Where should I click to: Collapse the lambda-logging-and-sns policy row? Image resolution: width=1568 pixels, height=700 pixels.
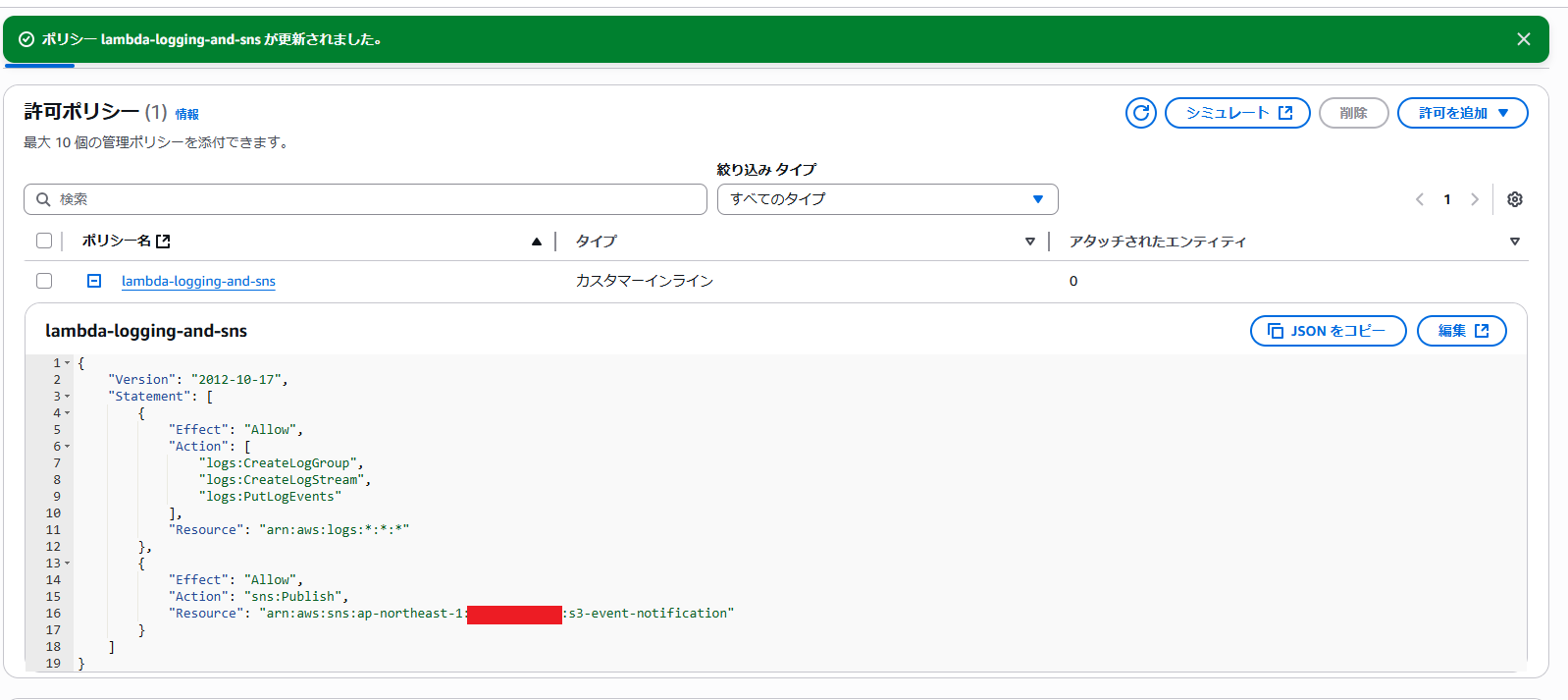pos(94,281)
